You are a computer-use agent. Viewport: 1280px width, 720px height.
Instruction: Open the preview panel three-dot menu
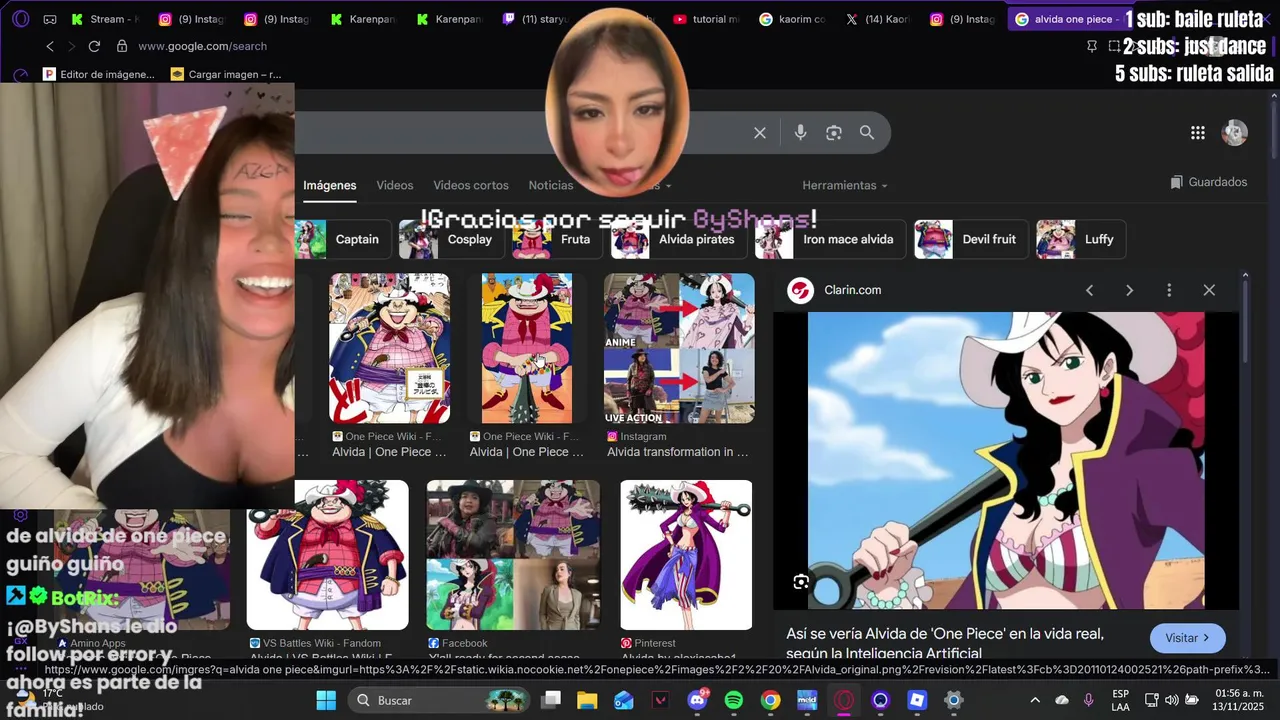click(x=1169, y=290)
